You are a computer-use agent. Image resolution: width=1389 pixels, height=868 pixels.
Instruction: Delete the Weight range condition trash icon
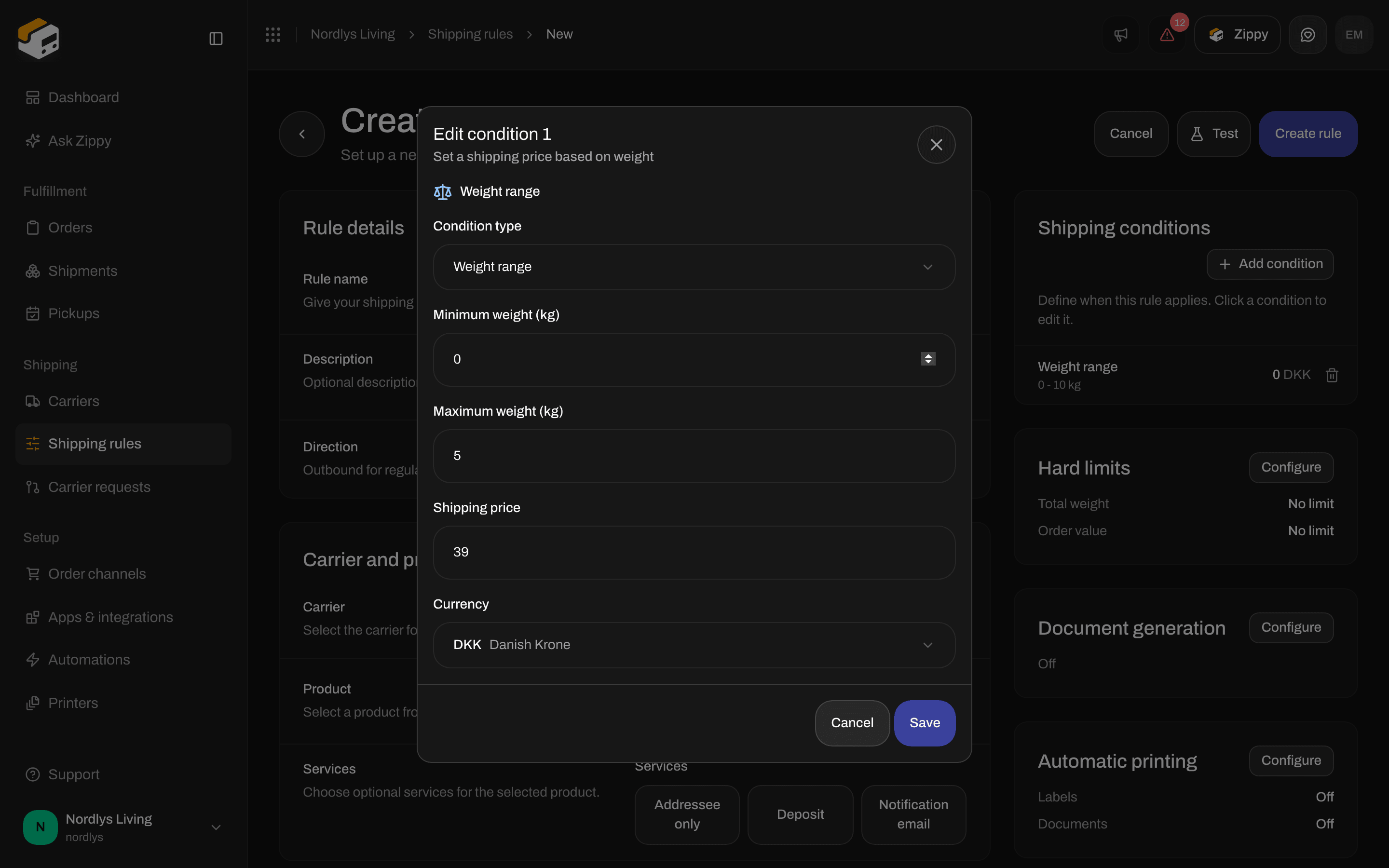click(x=1332, y=375)
